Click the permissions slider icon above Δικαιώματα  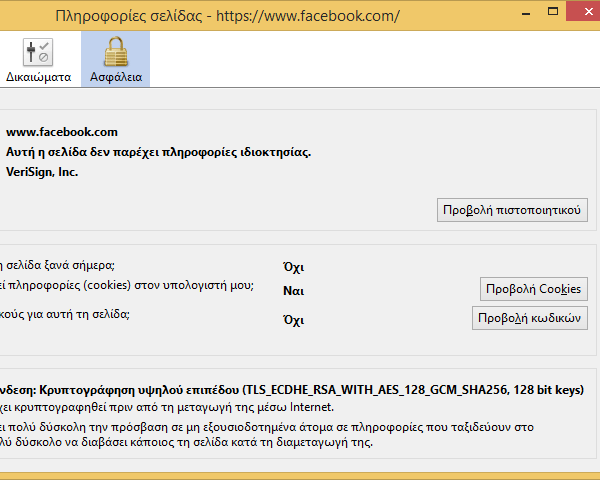pos(38,52)
